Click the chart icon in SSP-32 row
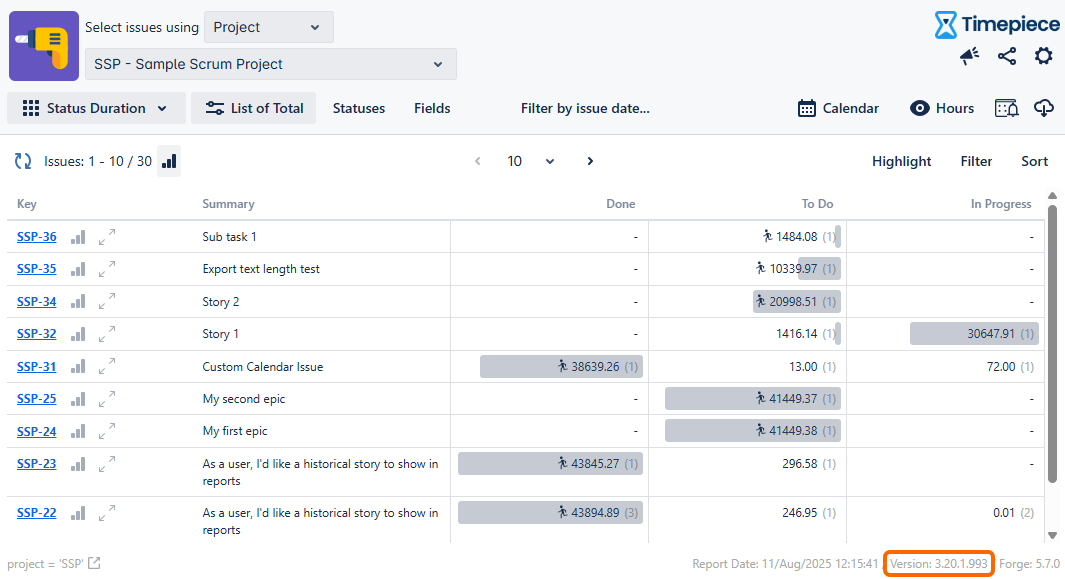Screen dimensions: 1065x579 point(78,334)
